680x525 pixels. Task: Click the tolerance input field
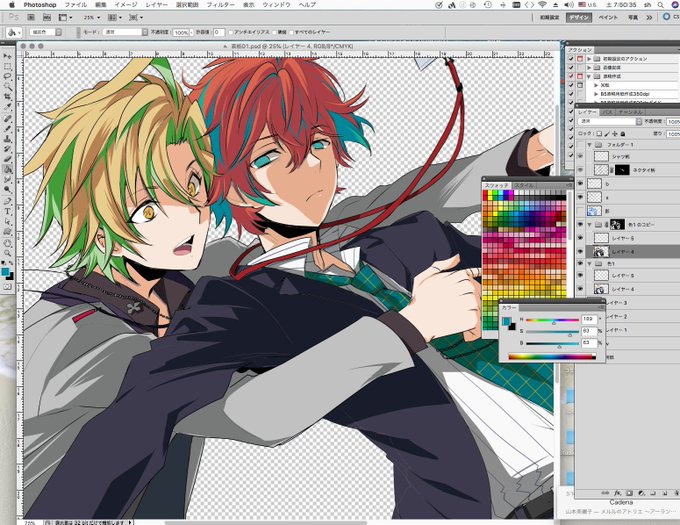pyautogui.click(x=219, y=33)
